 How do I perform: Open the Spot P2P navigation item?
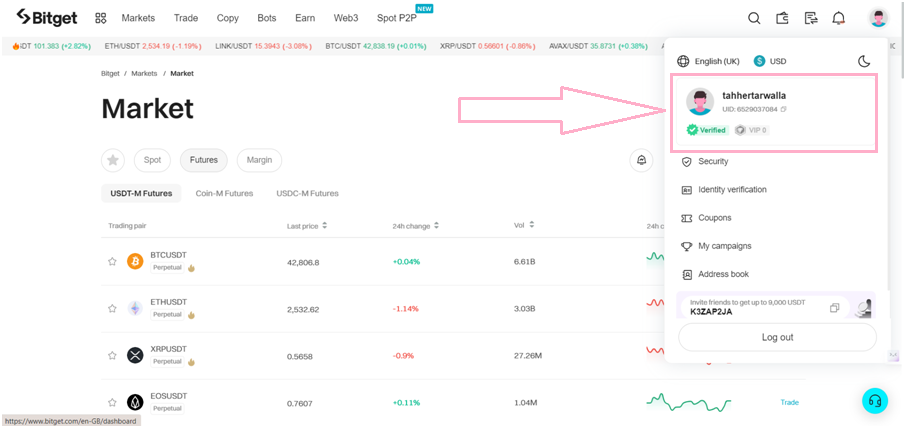coord(397,18)
